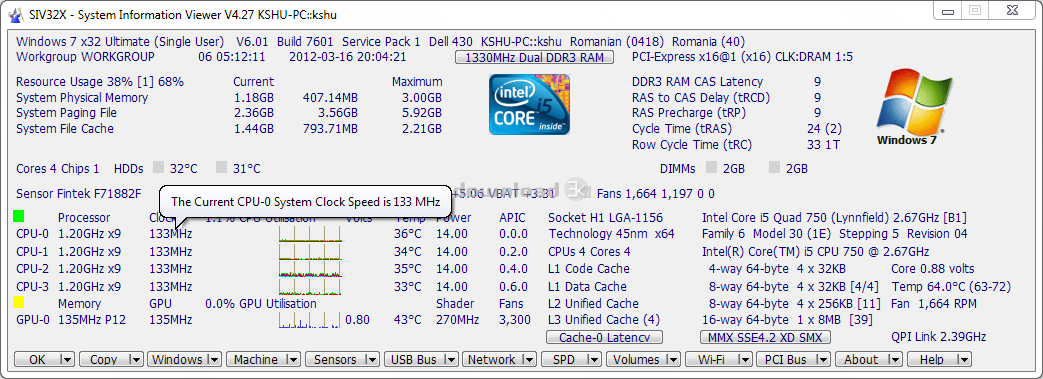Click the OK button

(x=44, y=360)
